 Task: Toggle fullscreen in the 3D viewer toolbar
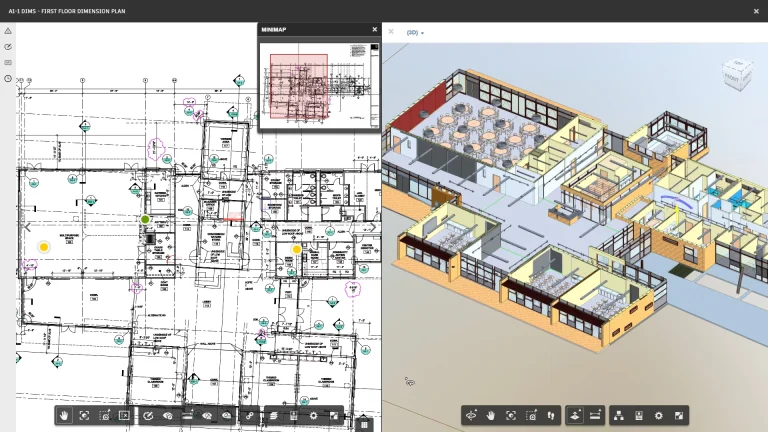point(679,415)
